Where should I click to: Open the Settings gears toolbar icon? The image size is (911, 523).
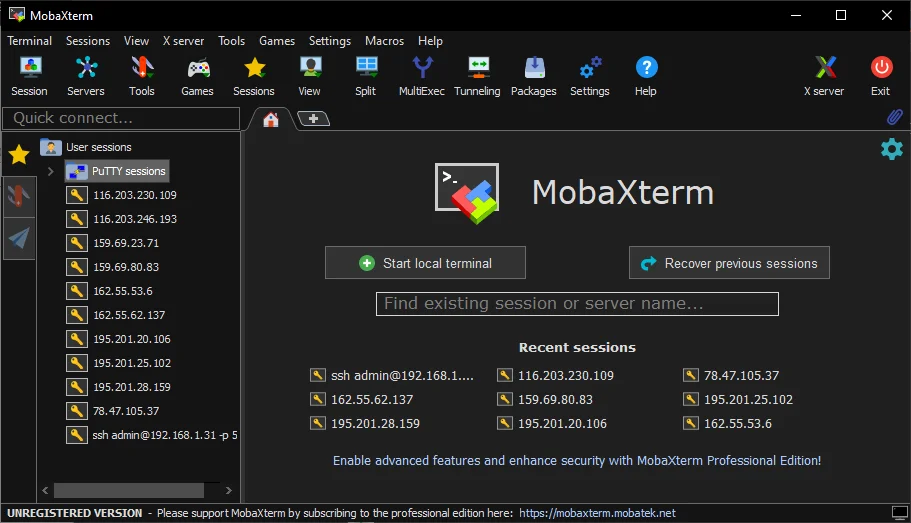[590, 76]
